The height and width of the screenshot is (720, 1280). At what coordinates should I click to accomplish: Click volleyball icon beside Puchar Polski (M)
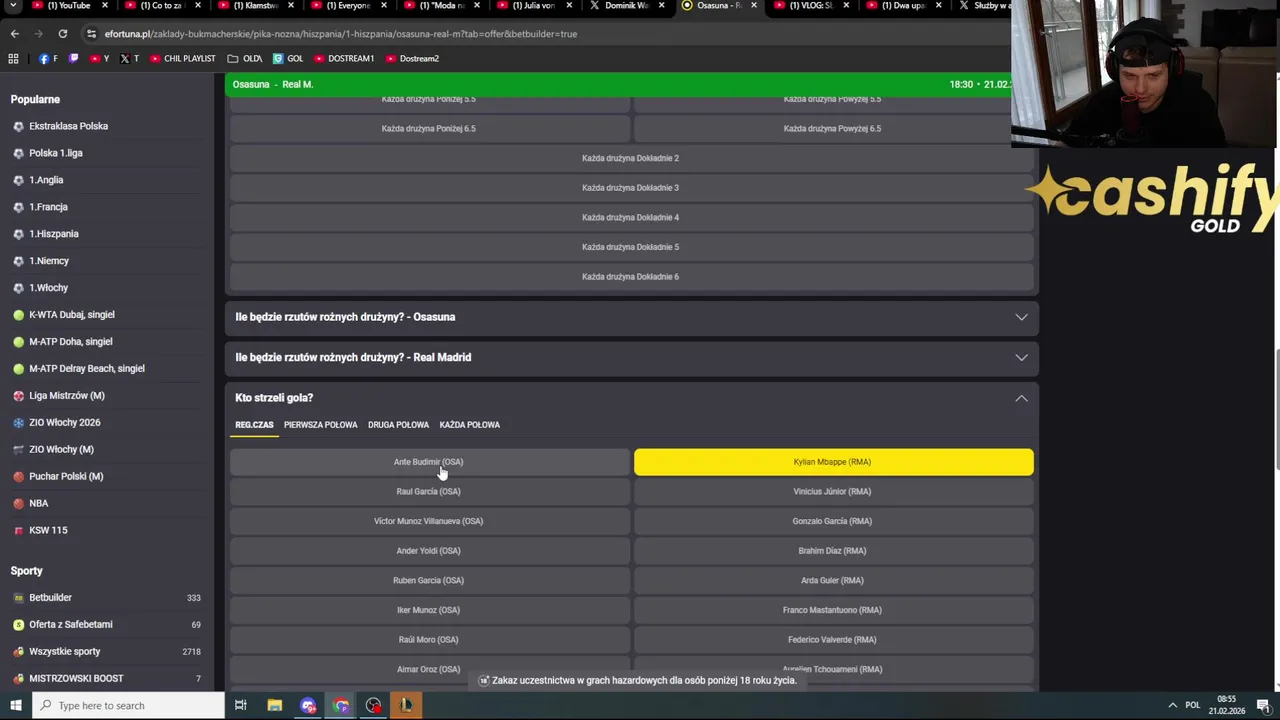point(18,477)
